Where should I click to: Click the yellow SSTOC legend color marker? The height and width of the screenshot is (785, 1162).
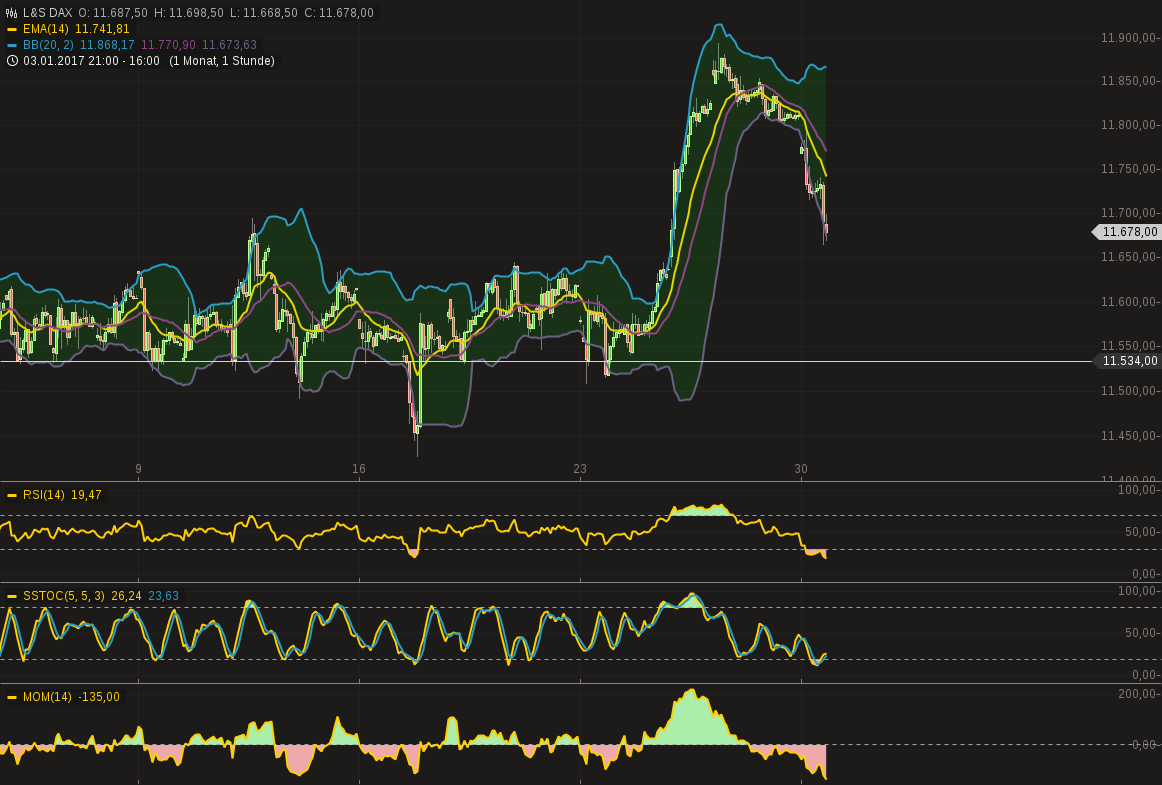point(12,595)
